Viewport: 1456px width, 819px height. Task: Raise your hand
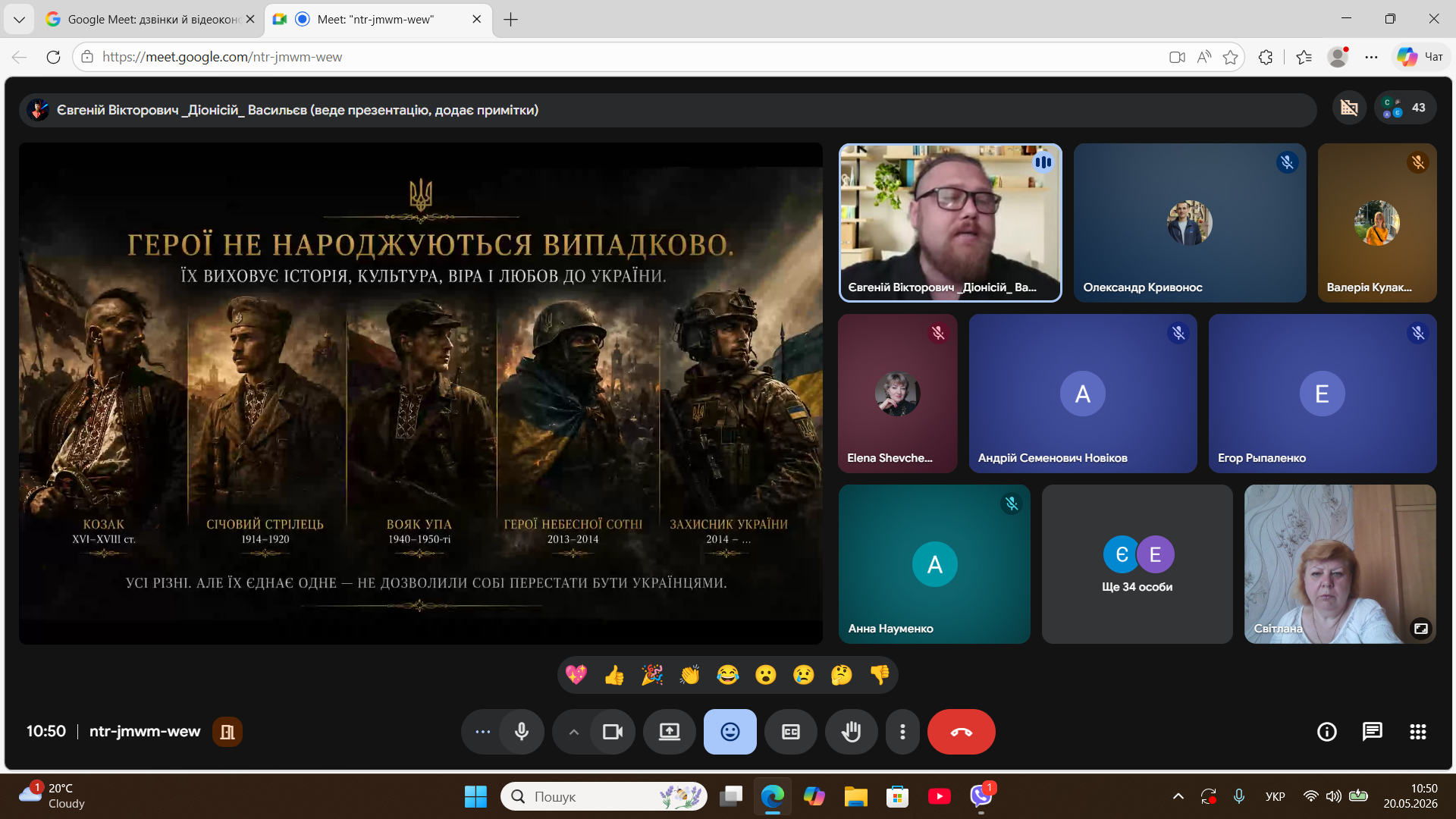pyautogui.click(x=852, y=732)
